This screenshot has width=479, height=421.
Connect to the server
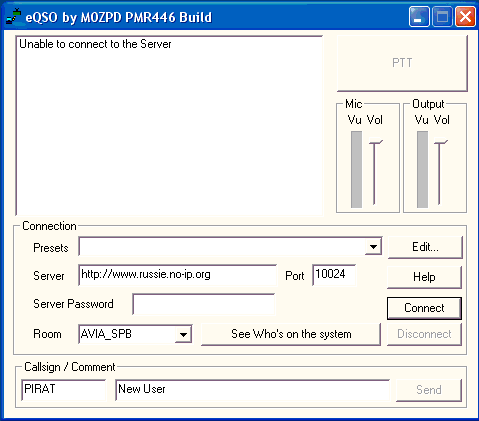424,308
